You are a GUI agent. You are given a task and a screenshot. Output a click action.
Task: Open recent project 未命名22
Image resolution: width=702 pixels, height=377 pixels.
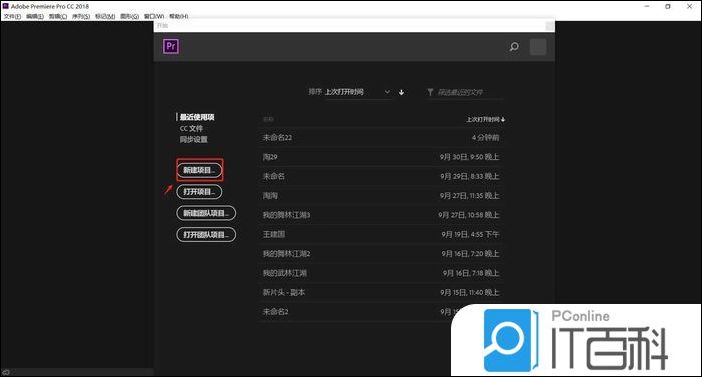pyautogui.click(x=381, y=137)
